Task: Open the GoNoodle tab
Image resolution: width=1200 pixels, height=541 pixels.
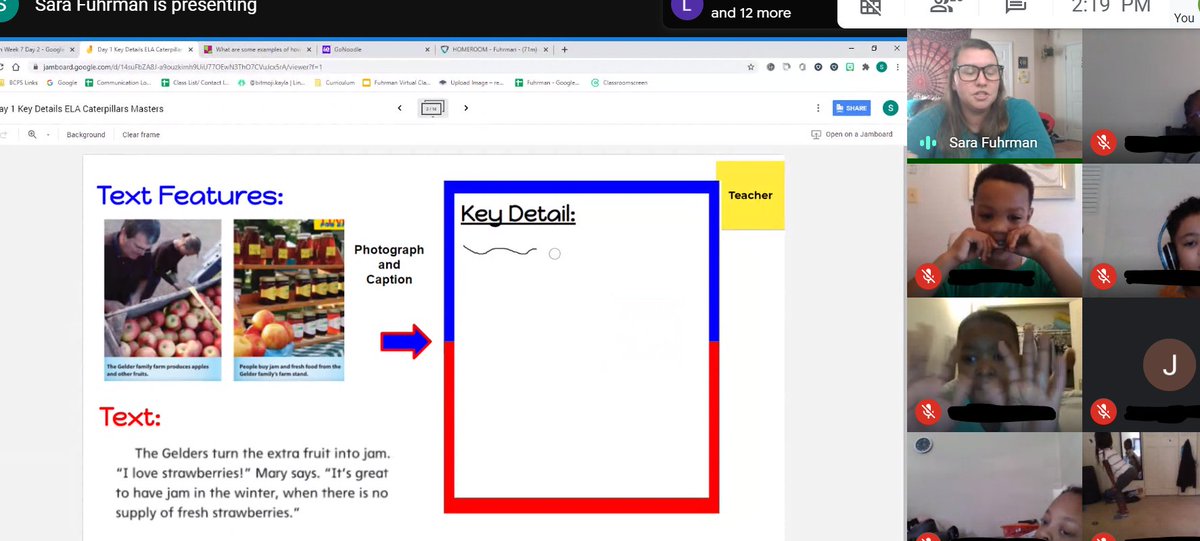Action: click(x=377, y=49)
